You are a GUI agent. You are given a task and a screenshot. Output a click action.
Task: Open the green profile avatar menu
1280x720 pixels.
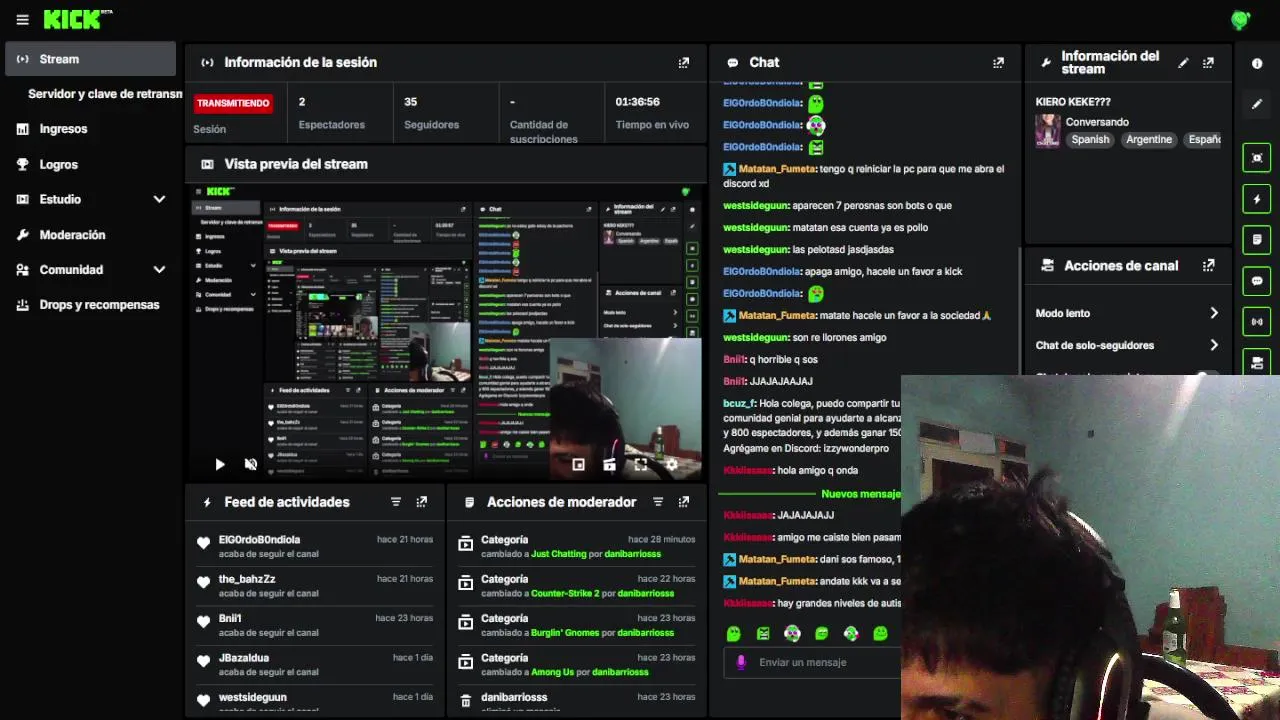(x=1240, y=19)
